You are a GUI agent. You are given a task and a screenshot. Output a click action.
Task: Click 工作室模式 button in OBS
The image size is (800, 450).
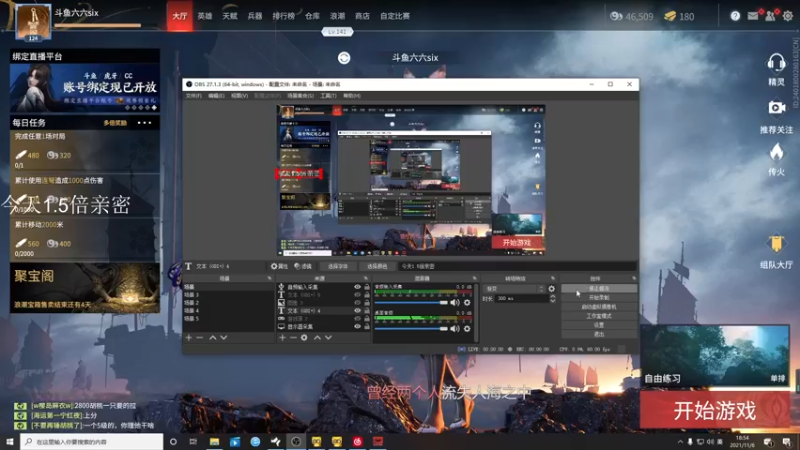click(599, 316)
